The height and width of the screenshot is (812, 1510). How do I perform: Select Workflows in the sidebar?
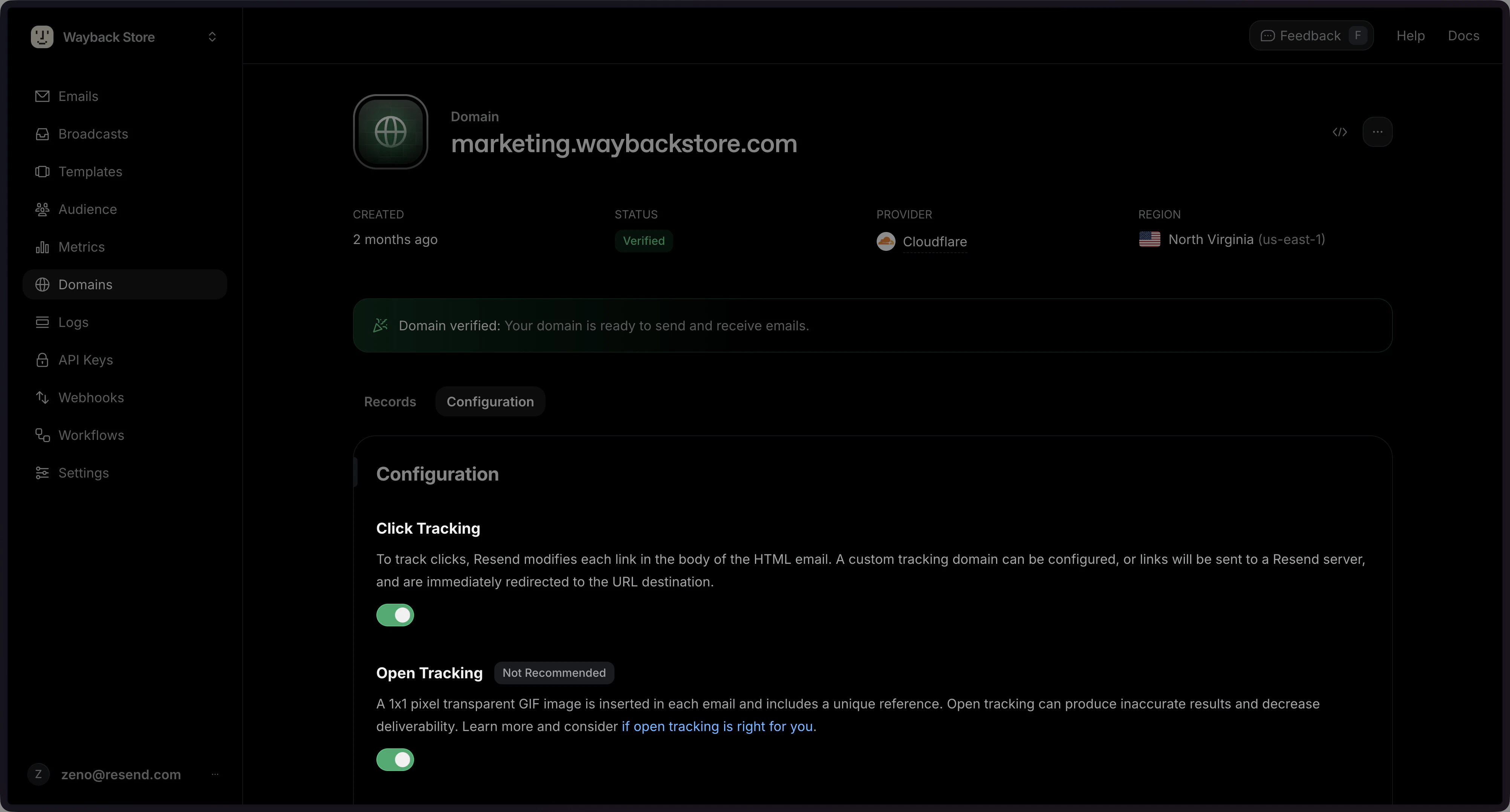coord(91,435)
